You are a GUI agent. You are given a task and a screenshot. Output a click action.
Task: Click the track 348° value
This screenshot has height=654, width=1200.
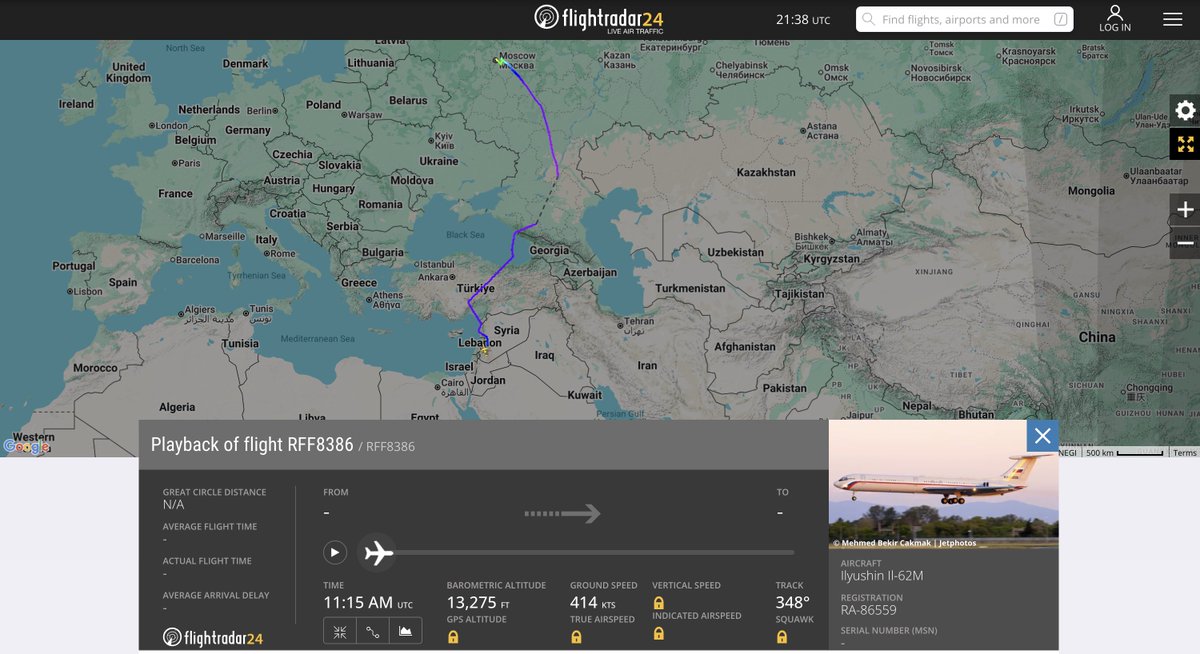(x=792, y=603)
